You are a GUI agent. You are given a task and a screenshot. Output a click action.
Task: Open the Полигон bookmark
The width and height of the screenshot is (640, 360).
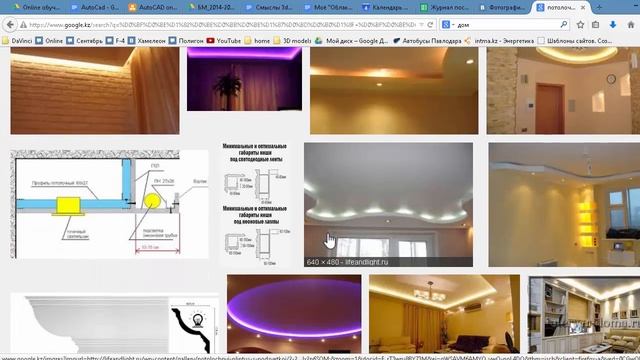click(x=186, y=40)
